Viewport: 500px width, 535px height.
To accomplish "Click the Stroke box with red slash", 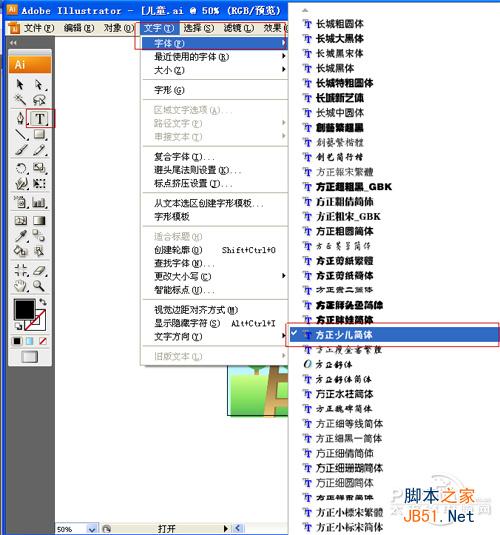I will pyautogui.click(x=40, y=324).
